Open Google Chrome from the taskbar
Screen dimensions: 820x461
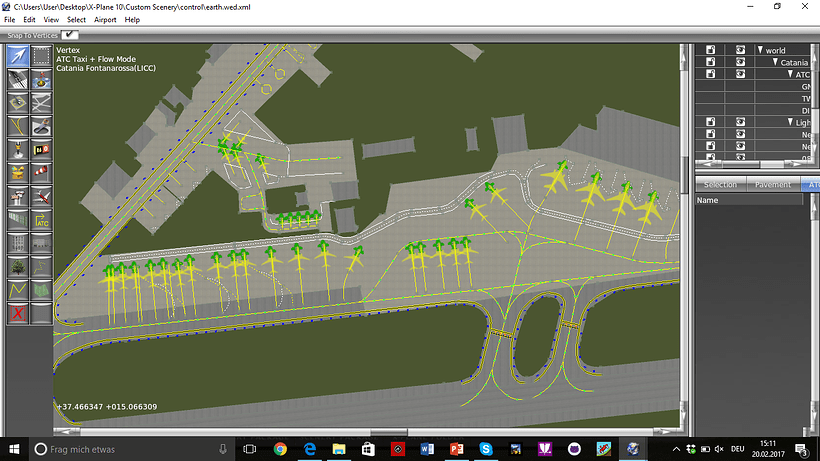pyautogui.click(x=280, y=449)
